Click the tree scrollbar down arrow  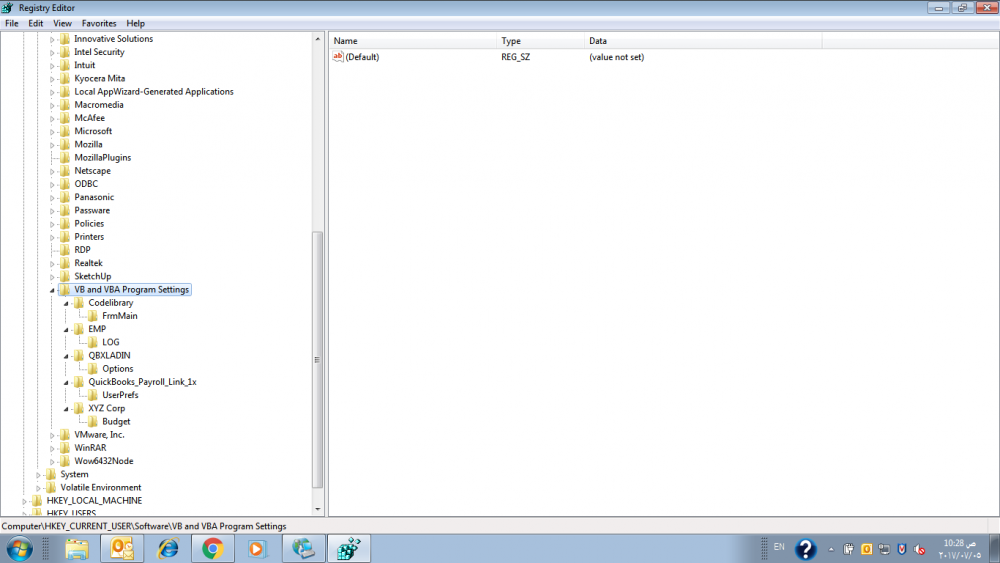coord(318,509)
